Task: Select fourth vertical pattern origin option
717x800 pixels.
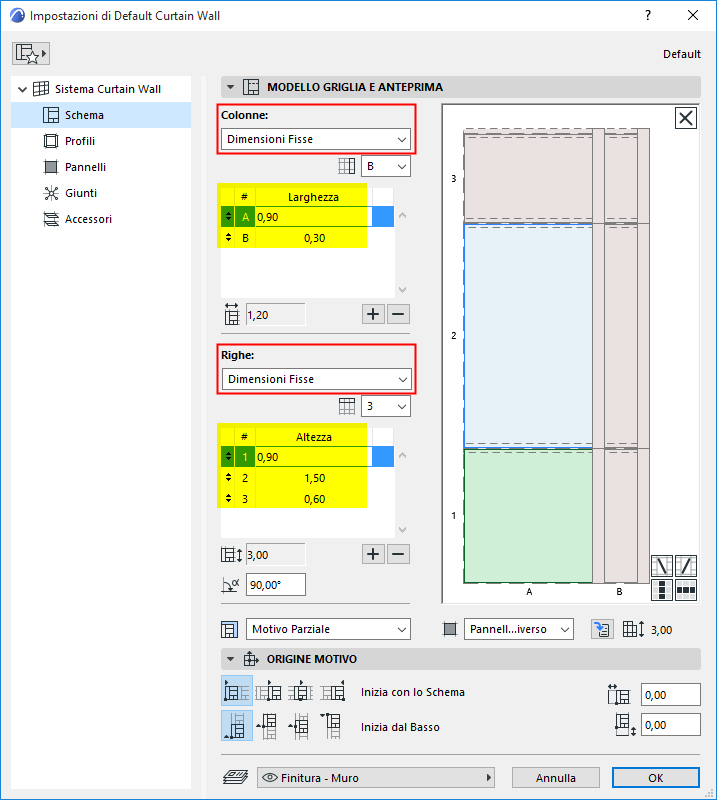Action: coord(333,726)
